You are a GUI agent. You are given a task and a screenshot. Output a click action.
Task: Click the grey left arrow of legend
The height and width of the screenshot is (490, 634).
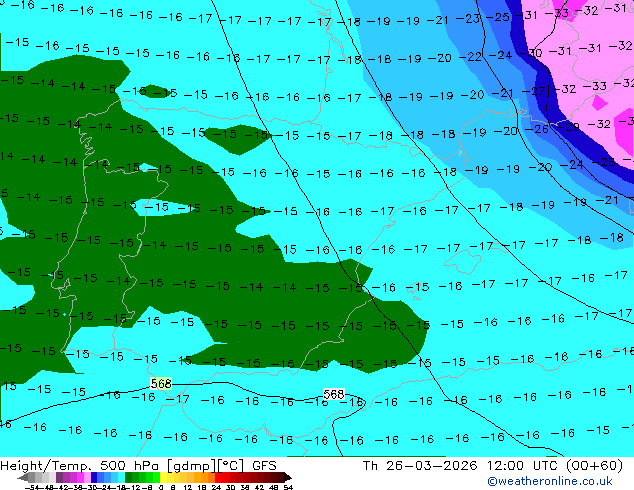click(x=23, y=477)
